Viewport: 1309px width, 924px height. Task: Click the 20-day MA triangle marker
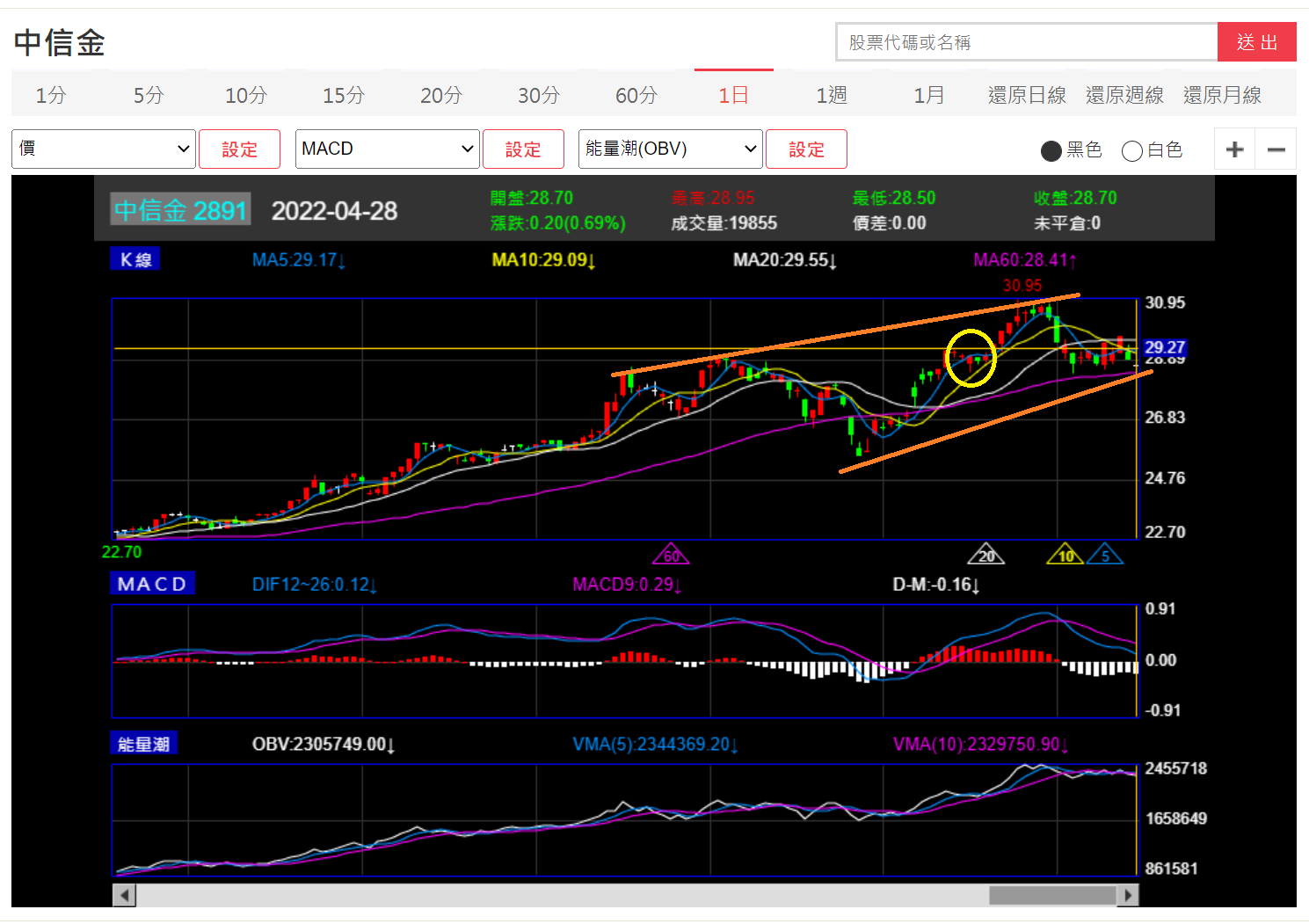985,554
